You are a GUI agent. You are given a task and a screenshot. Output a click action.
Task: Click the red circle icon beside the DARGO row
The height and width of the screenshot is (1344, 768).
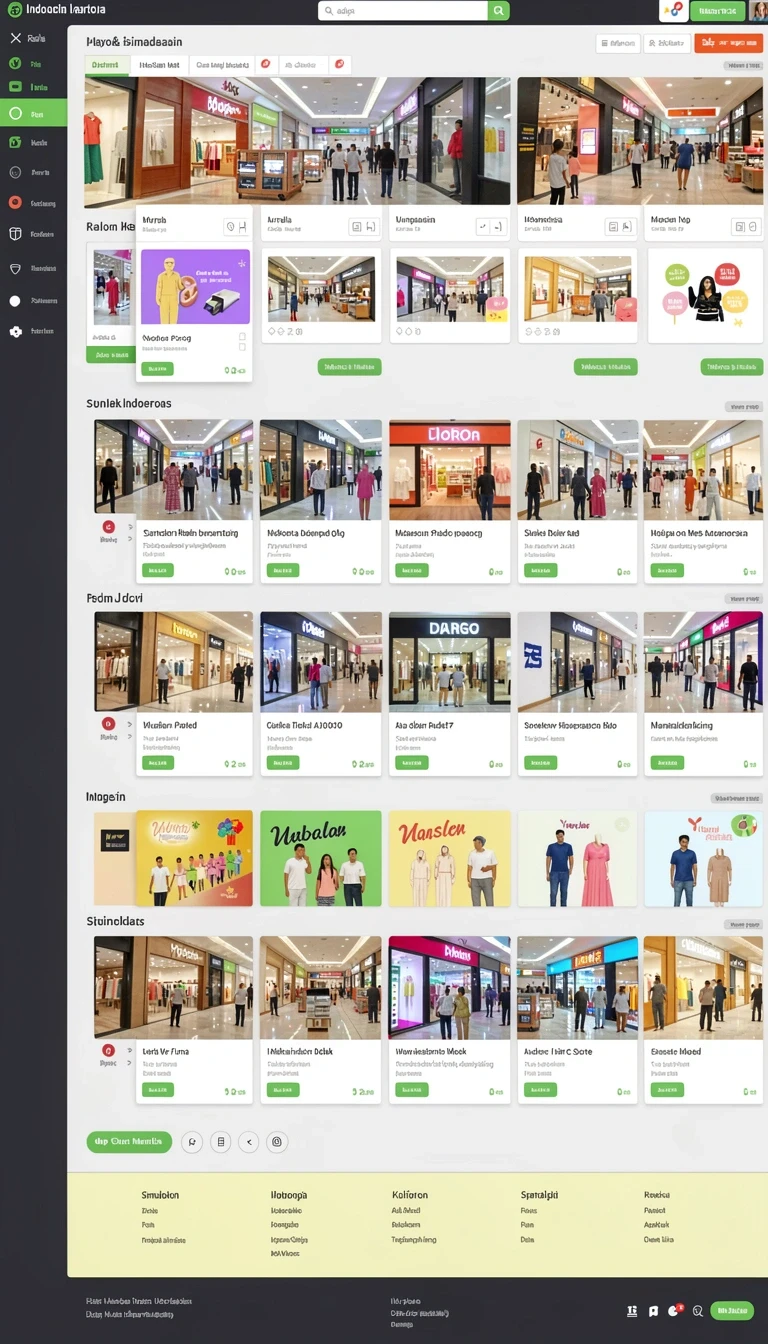click(x=108, y=723)
